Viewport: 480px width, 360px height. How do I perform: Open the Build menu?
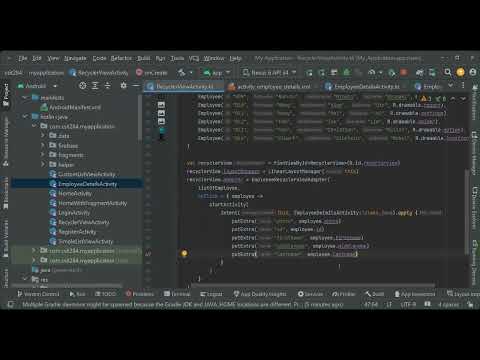(144, 58)
